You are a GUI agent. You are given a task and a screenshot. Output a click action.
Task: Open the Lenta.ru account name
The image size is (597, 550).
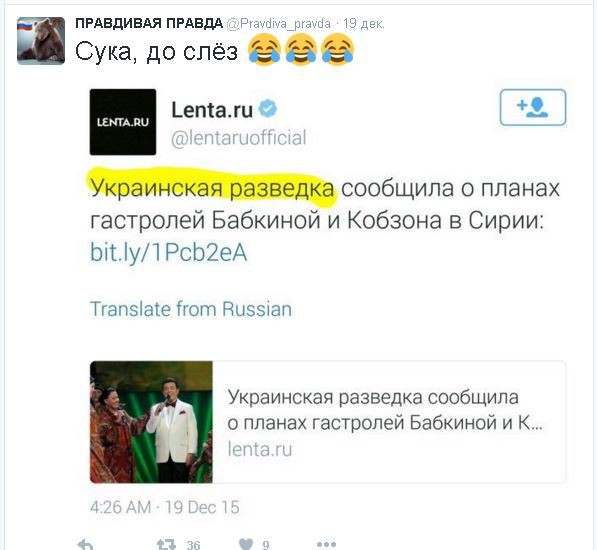pyautogui.click(x=212, y=110)
